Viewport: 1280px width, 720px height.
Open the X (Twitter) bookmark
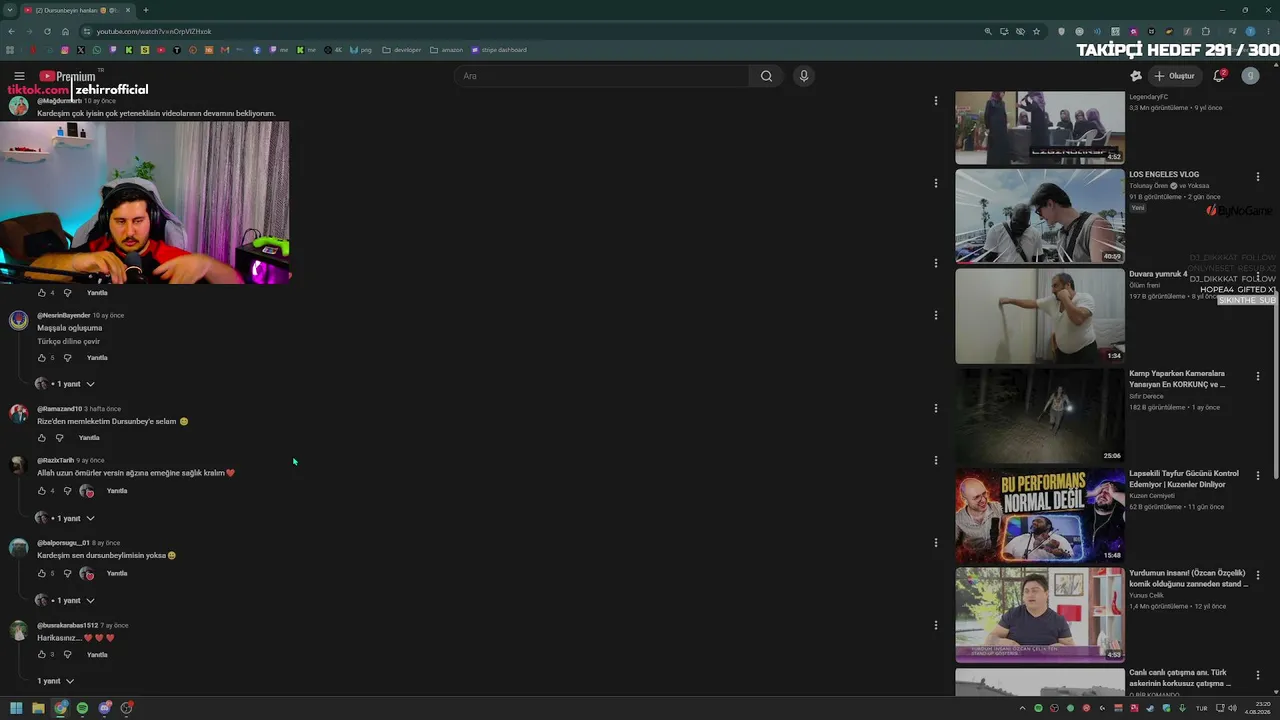(x=81, y=50)
